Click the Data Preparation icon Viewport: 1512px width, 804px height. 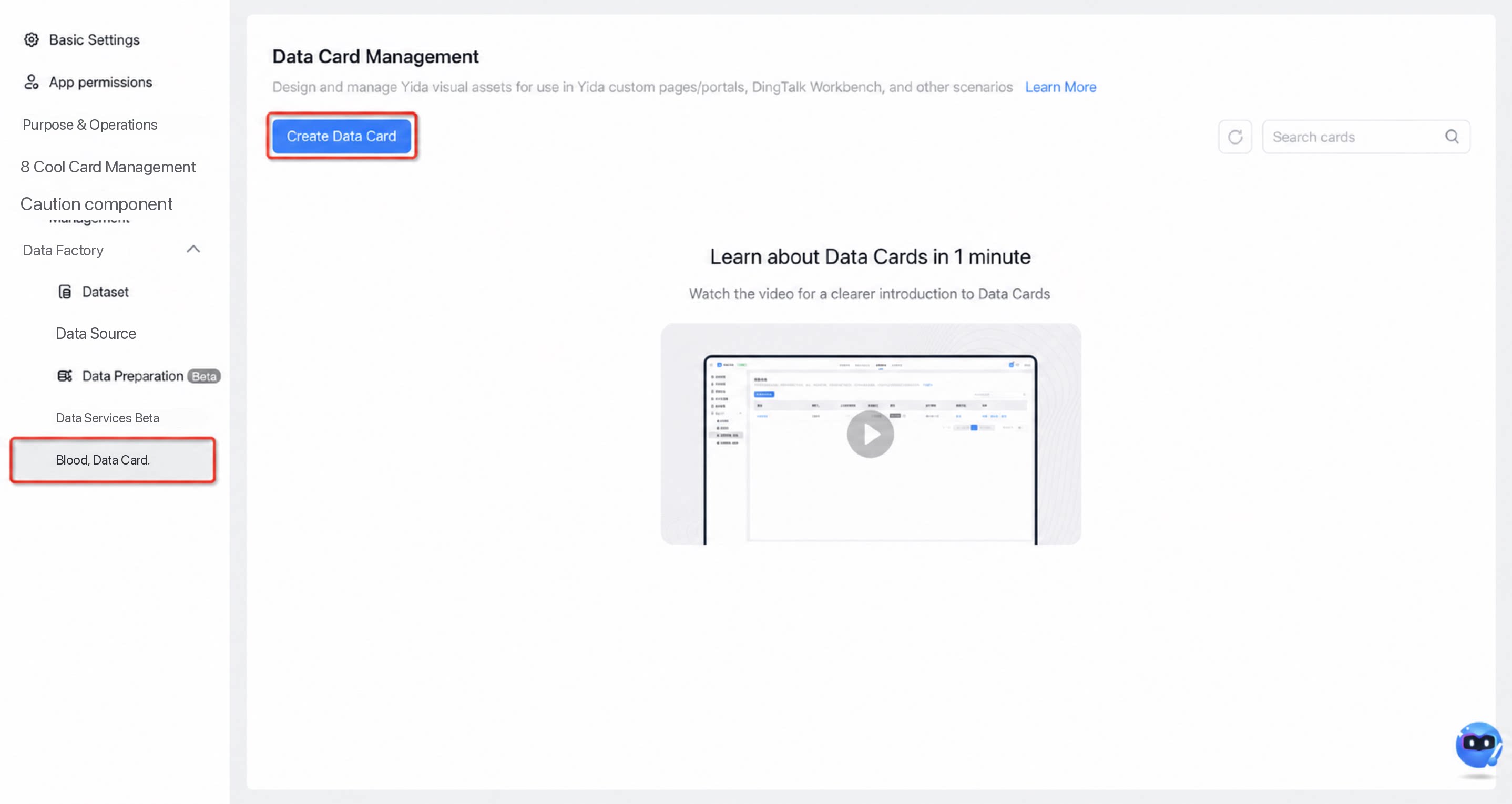tap(65, 376)
